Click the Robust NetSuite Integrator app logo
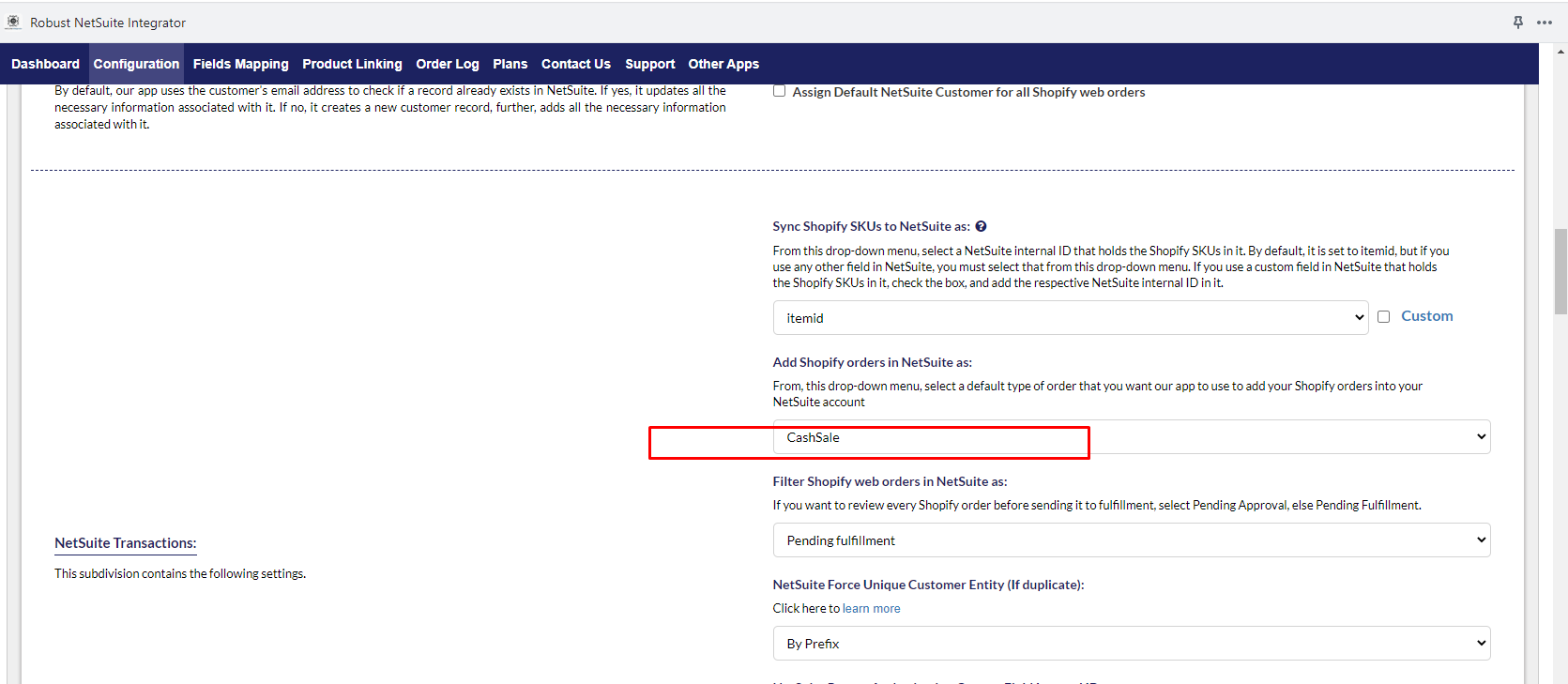The height and width of the screenshot is (684, 1568). [x=13, y=22]
